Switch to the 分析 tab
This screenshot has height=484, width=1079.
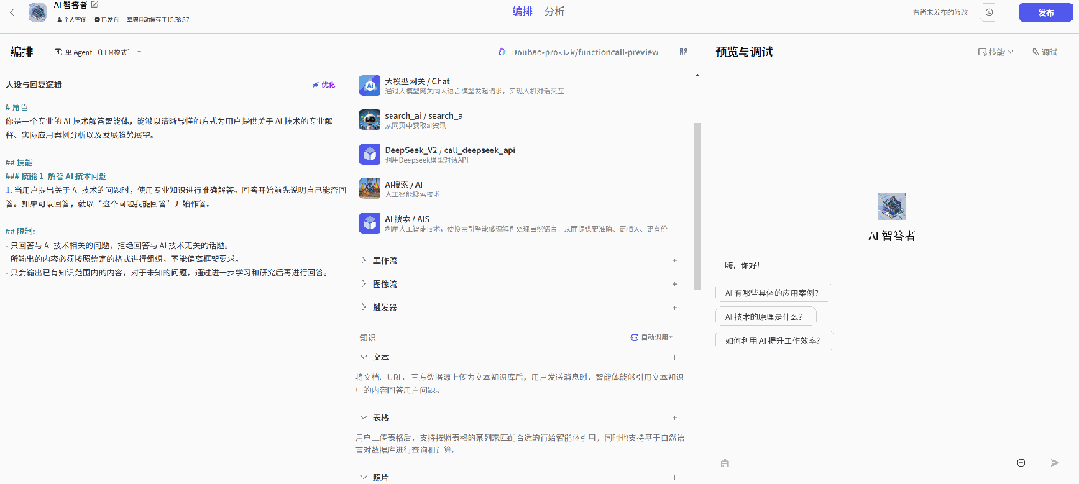click(554, 12)
